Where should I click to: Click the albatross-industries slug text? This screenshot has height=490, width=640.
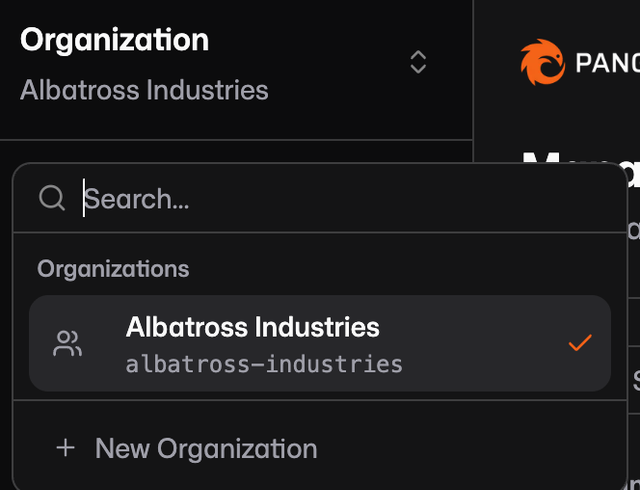[x=264, y=365]
